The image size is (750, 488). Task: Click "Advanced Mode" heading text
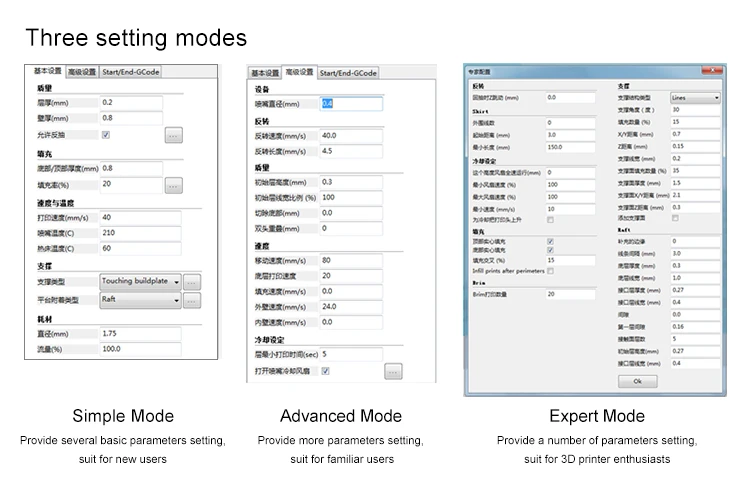[341, 416]
